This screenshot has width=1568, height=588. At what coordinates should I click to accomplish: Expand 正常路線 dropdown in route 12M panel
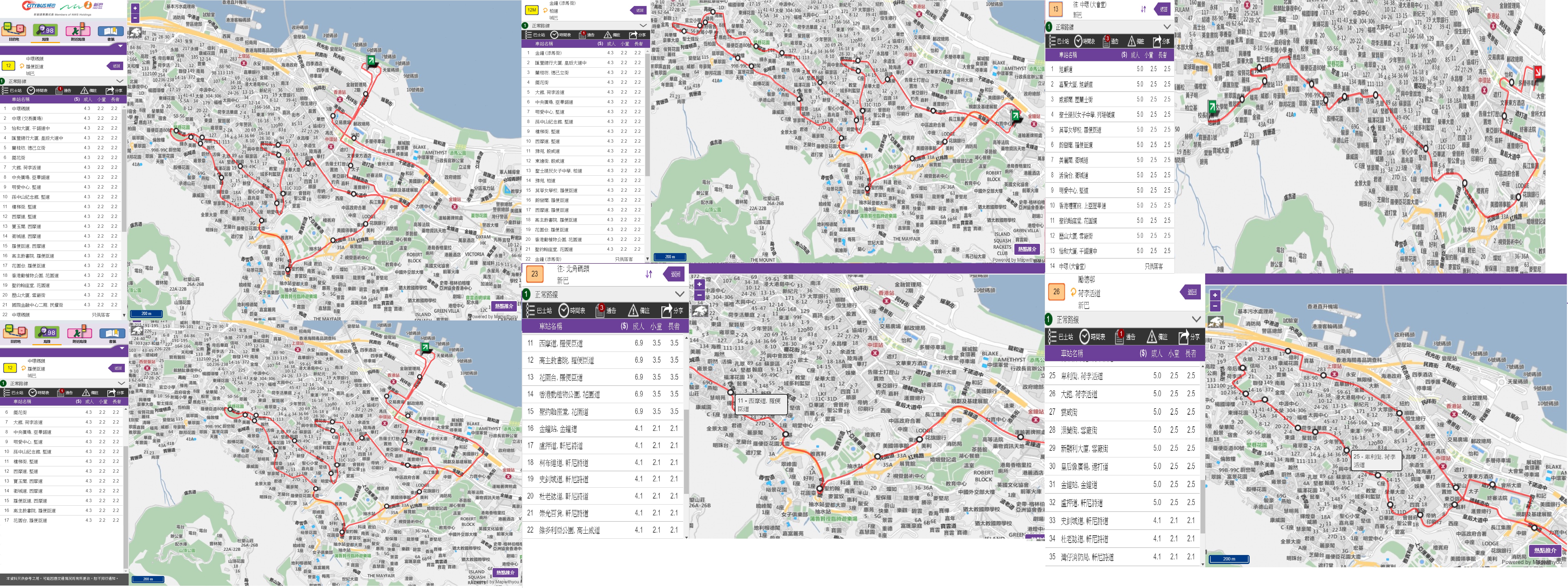pyautogui.click(x=643, y=26)
